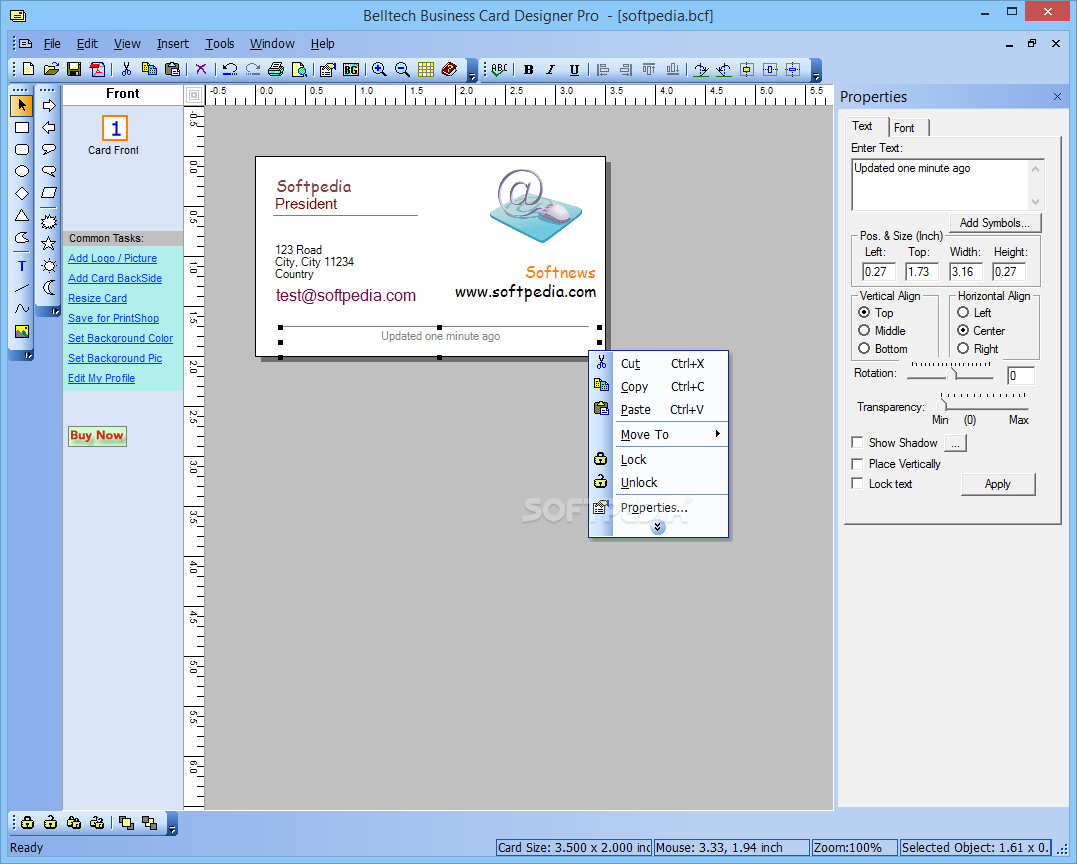Screen dimensions: 1077x864
Task: Click the BG background toolbar icon
Action: 351,69
